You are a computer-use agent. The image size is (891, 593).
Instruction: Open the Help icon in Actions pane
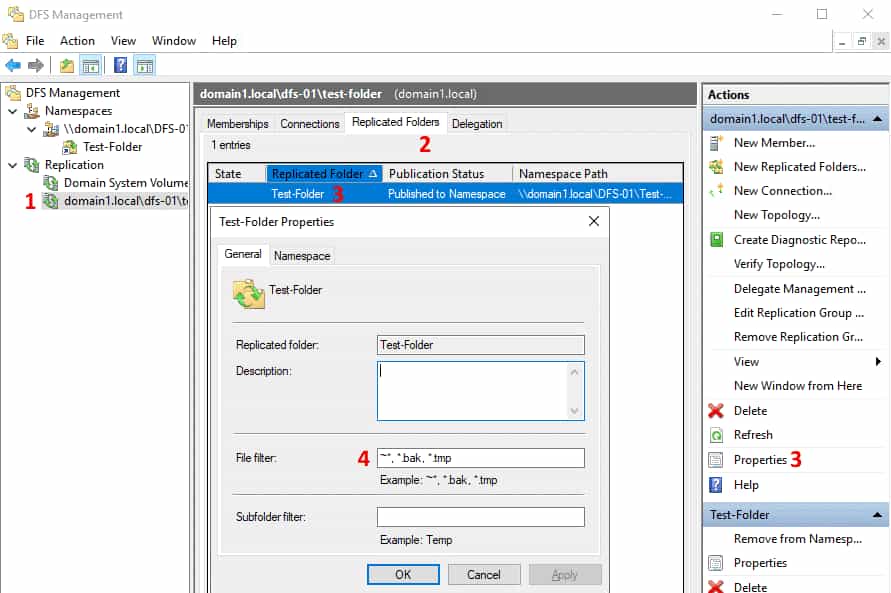point(716,485)
